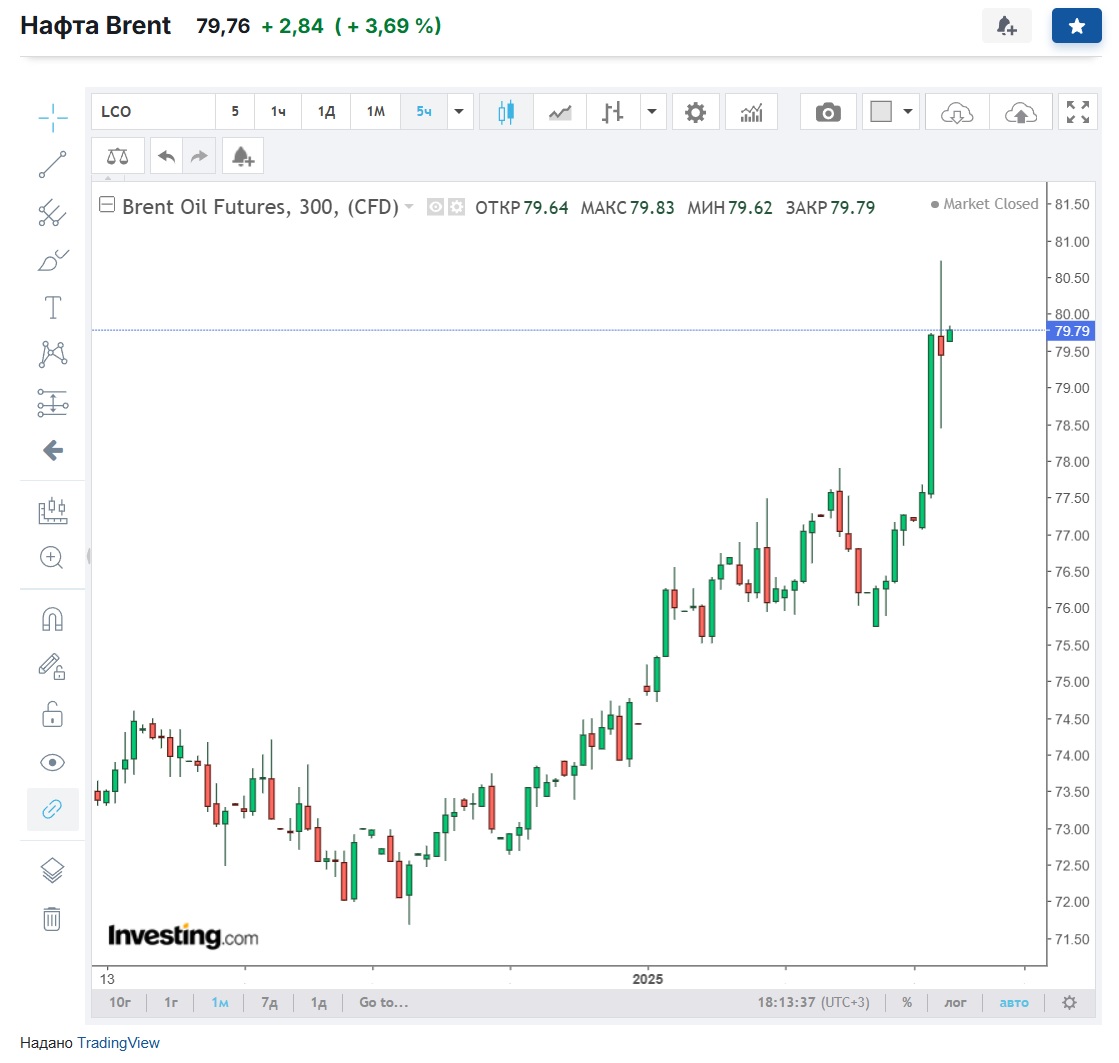Viewport: 1119px width, 1063px height.
Task: Select the trend line drawing tool
Action: (51, 165)
